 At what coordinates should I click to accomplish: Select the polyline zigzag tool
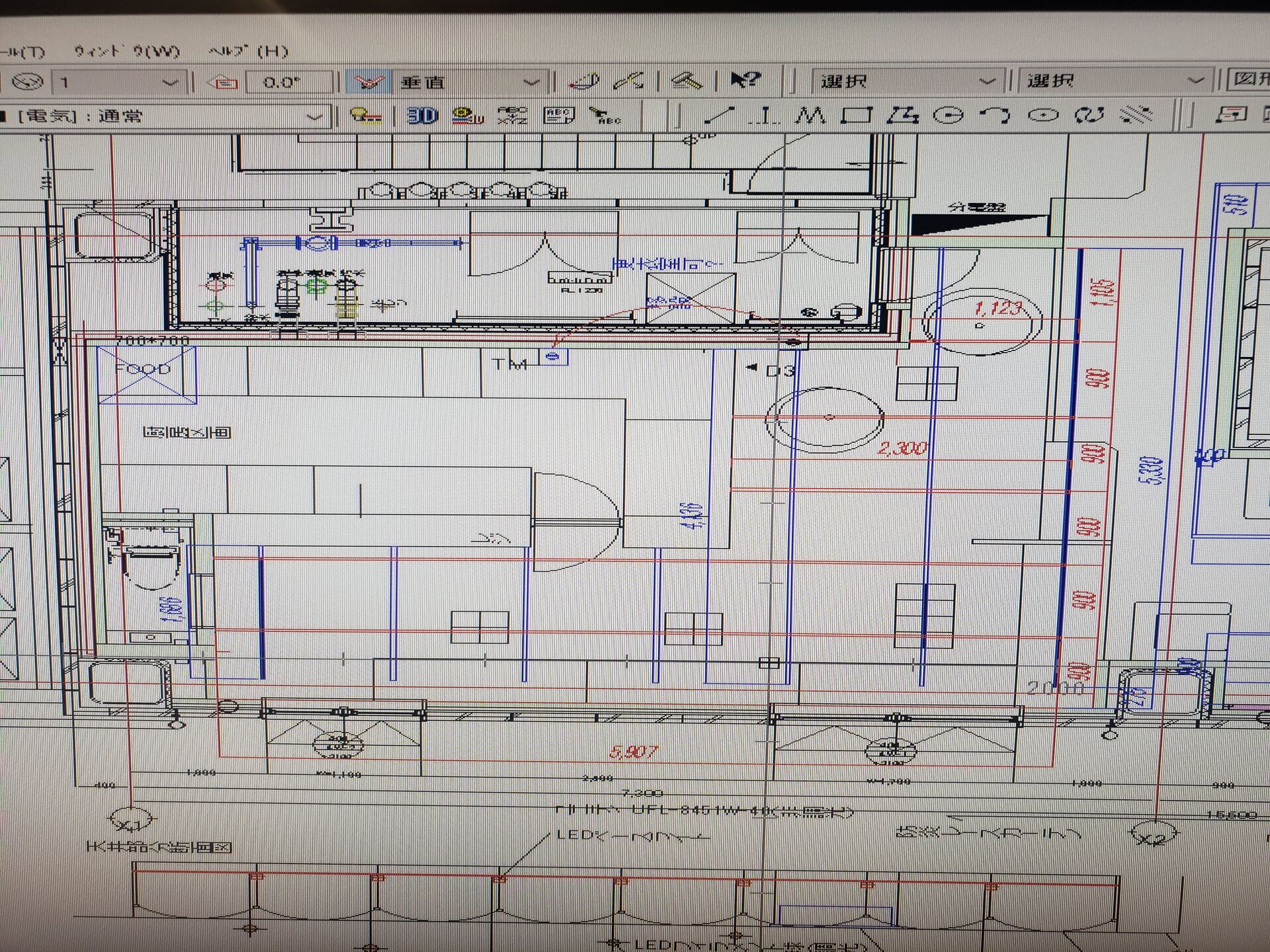pyautogui.click(x=811, y=116)
